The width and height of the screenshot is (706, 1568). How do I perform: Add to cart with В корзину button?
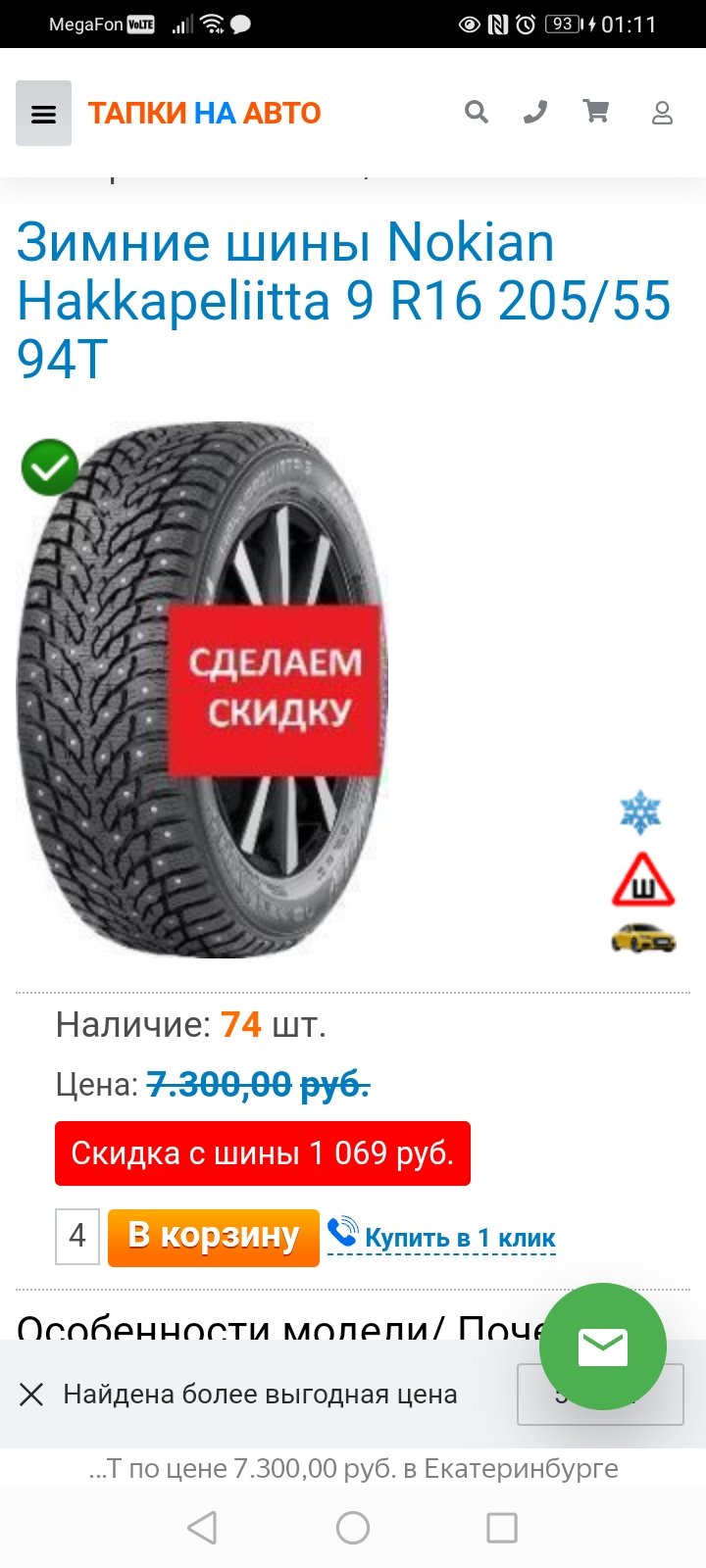[214, 1238]
